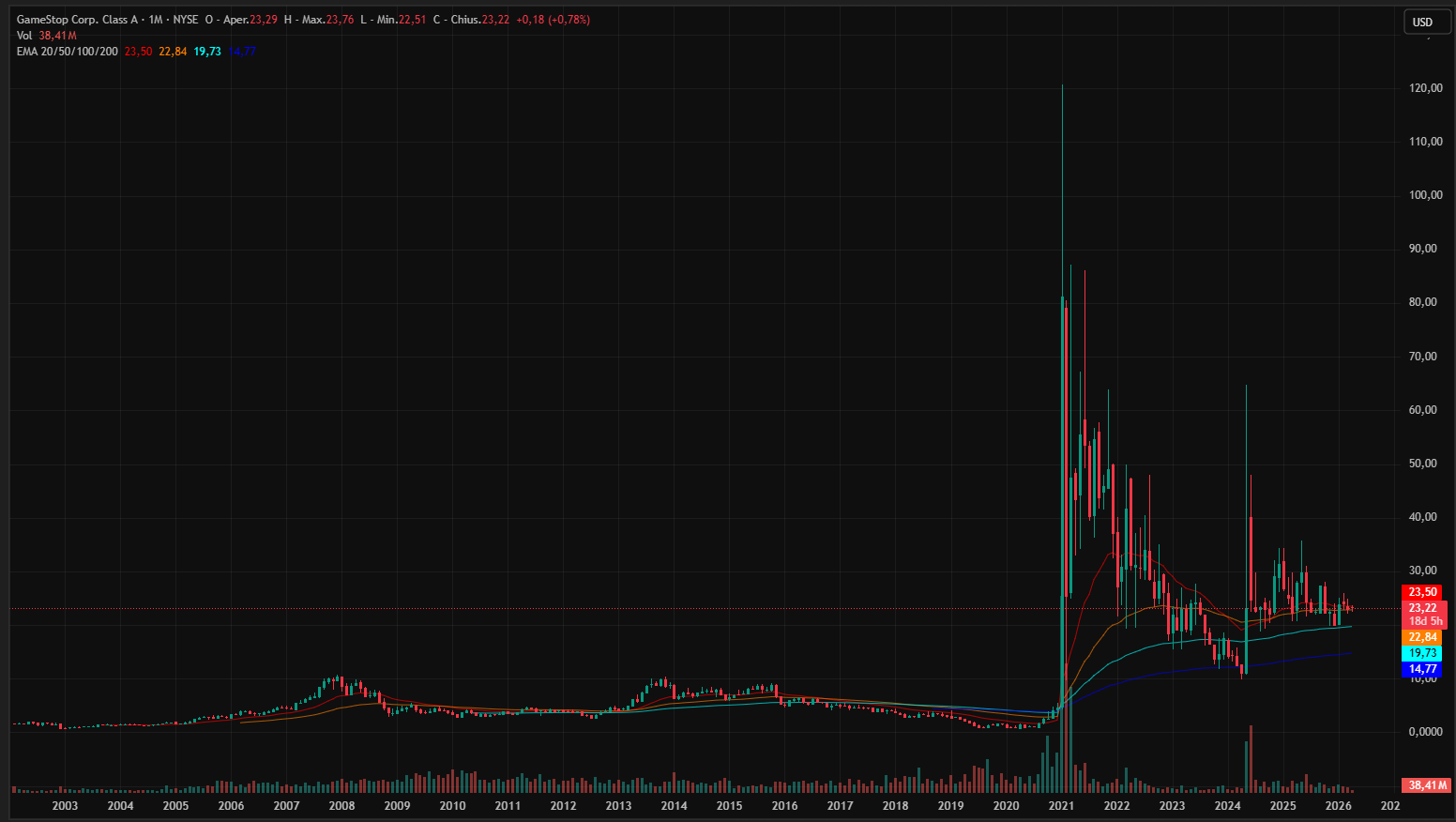1456x822 pixels.
Task: Click the 2016 label on time axis
Action: coord(784,806)
